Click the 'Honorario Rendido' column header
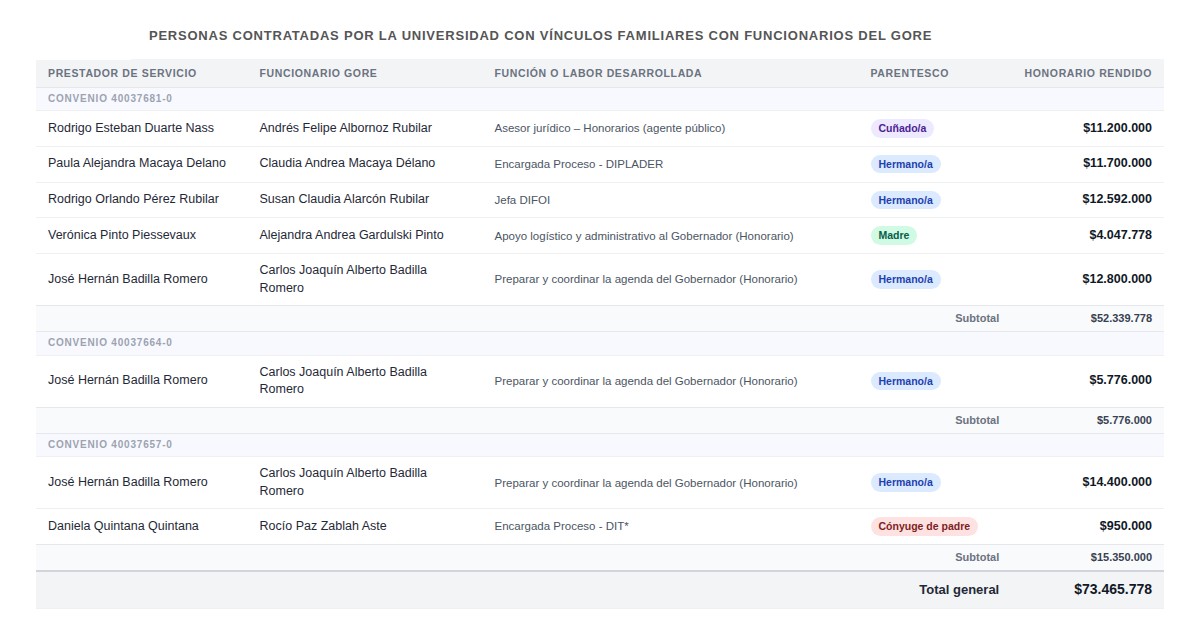This screenshot has width=1200, height=633. click(x=1087, y=73)
